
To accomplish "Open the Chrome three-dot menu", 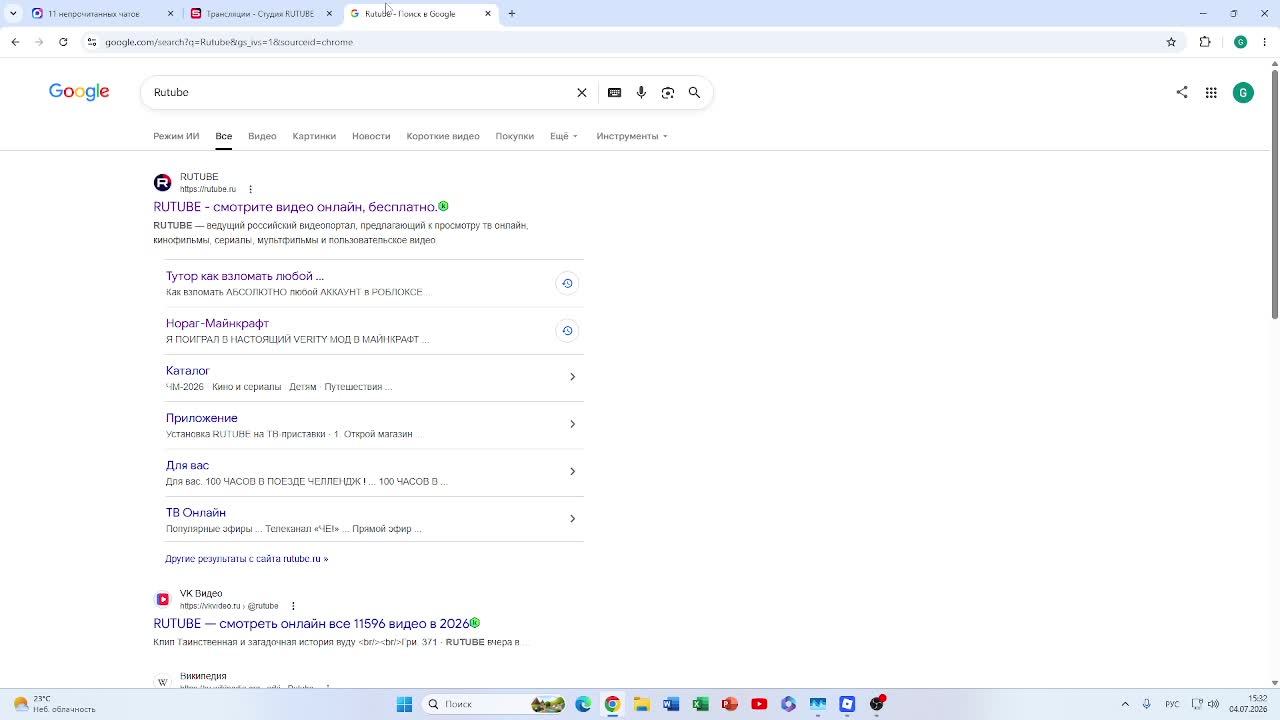I will 1265,42.
